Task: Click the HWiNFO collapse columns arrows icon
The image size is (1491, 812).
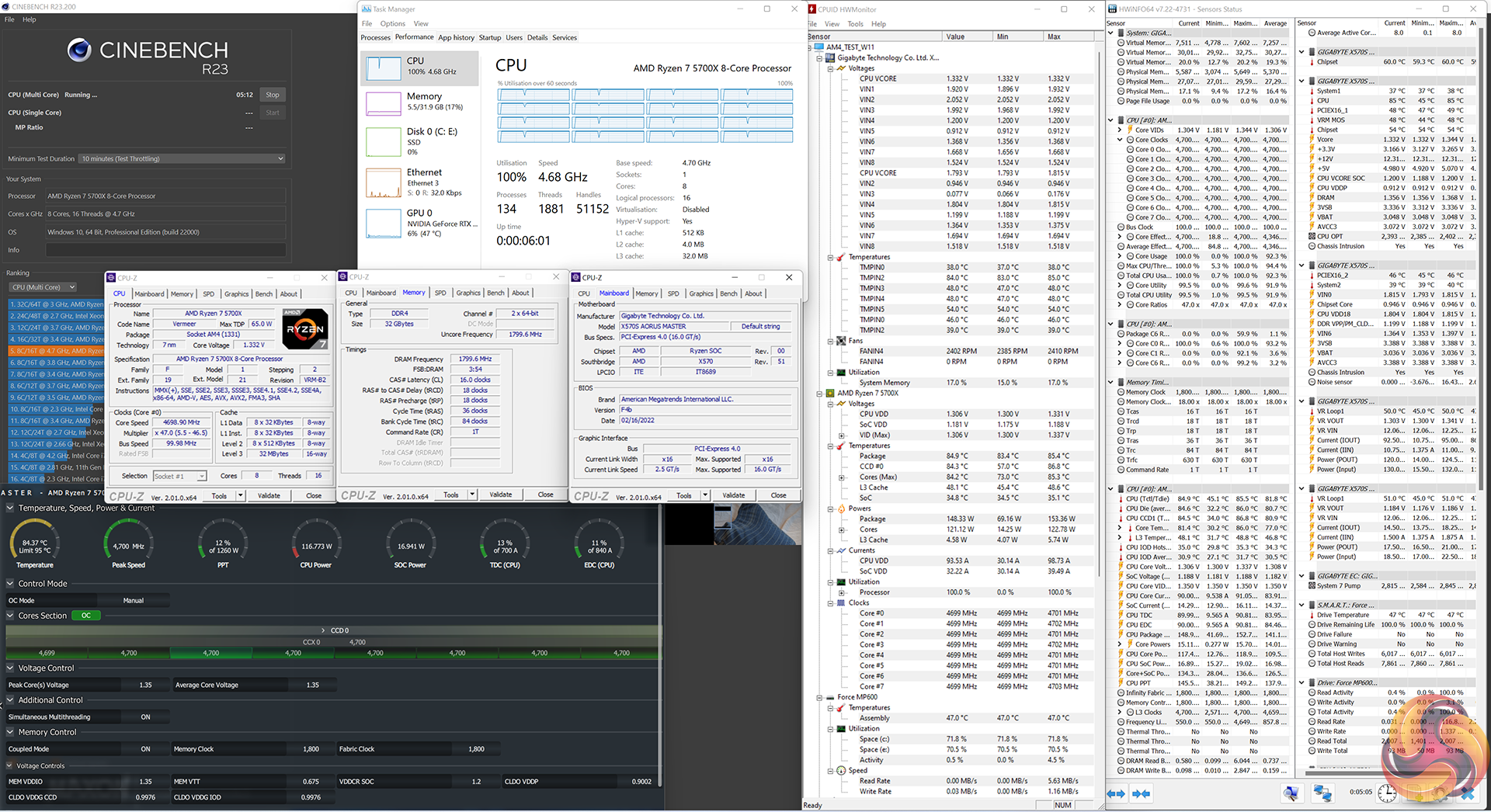Action: pyautogui.click(x=1142, y=793)
